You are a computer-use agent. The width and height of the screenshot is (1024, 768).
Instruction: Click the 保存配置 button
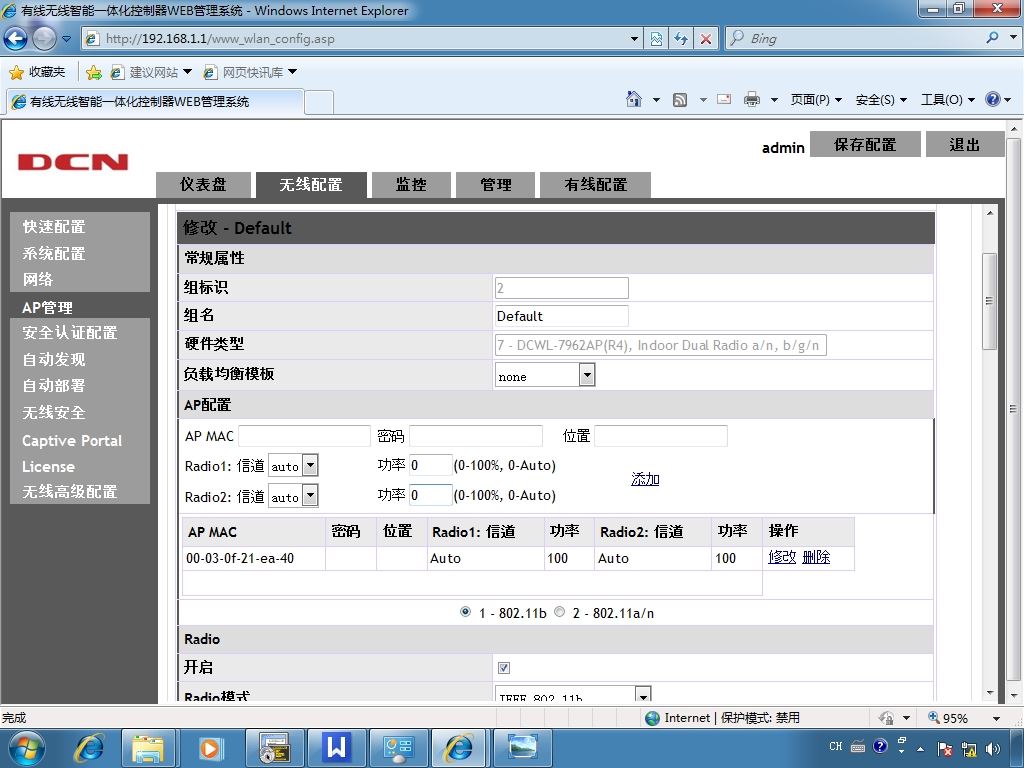[865, 144]
